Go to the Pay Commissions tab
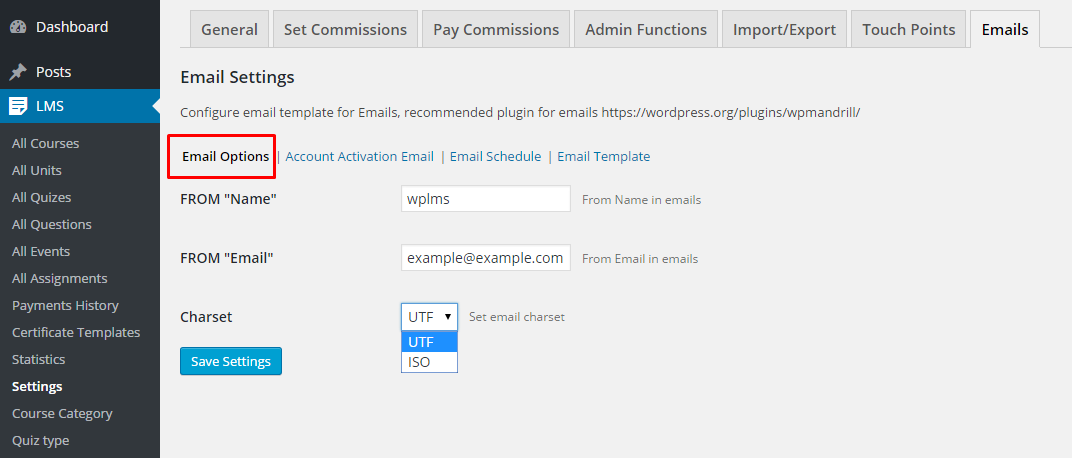1072x458 pixels. tap(496, 29)
